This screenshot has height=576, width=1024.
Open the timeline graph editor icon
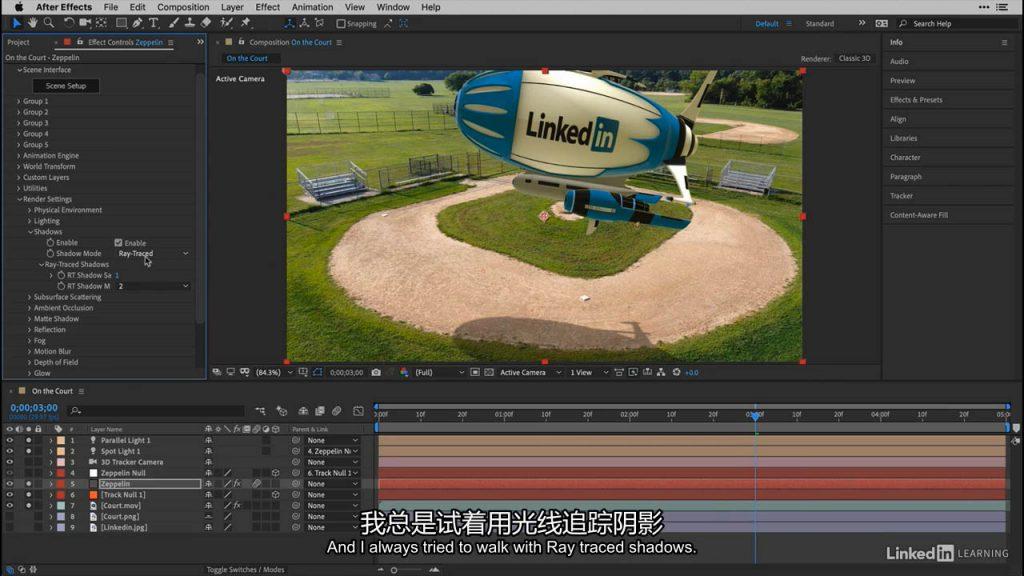pos(358,411)
